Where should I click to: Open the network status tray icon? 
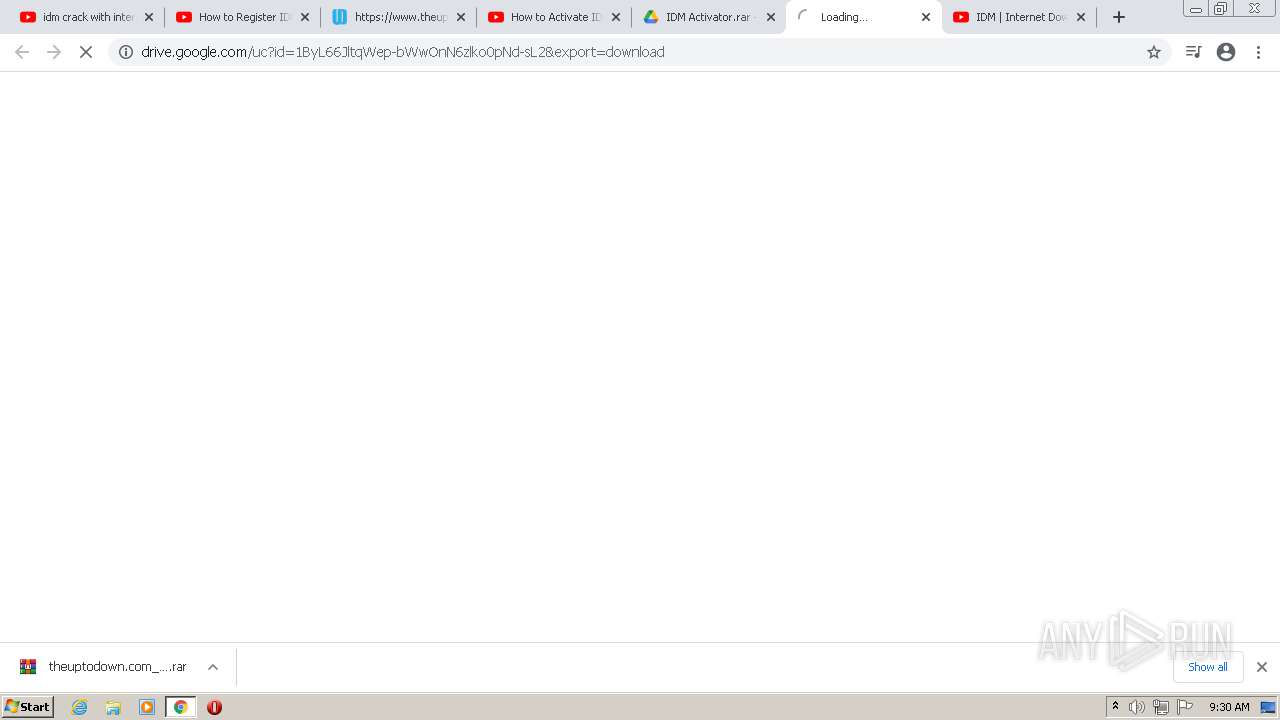(x=1161, y=707)
